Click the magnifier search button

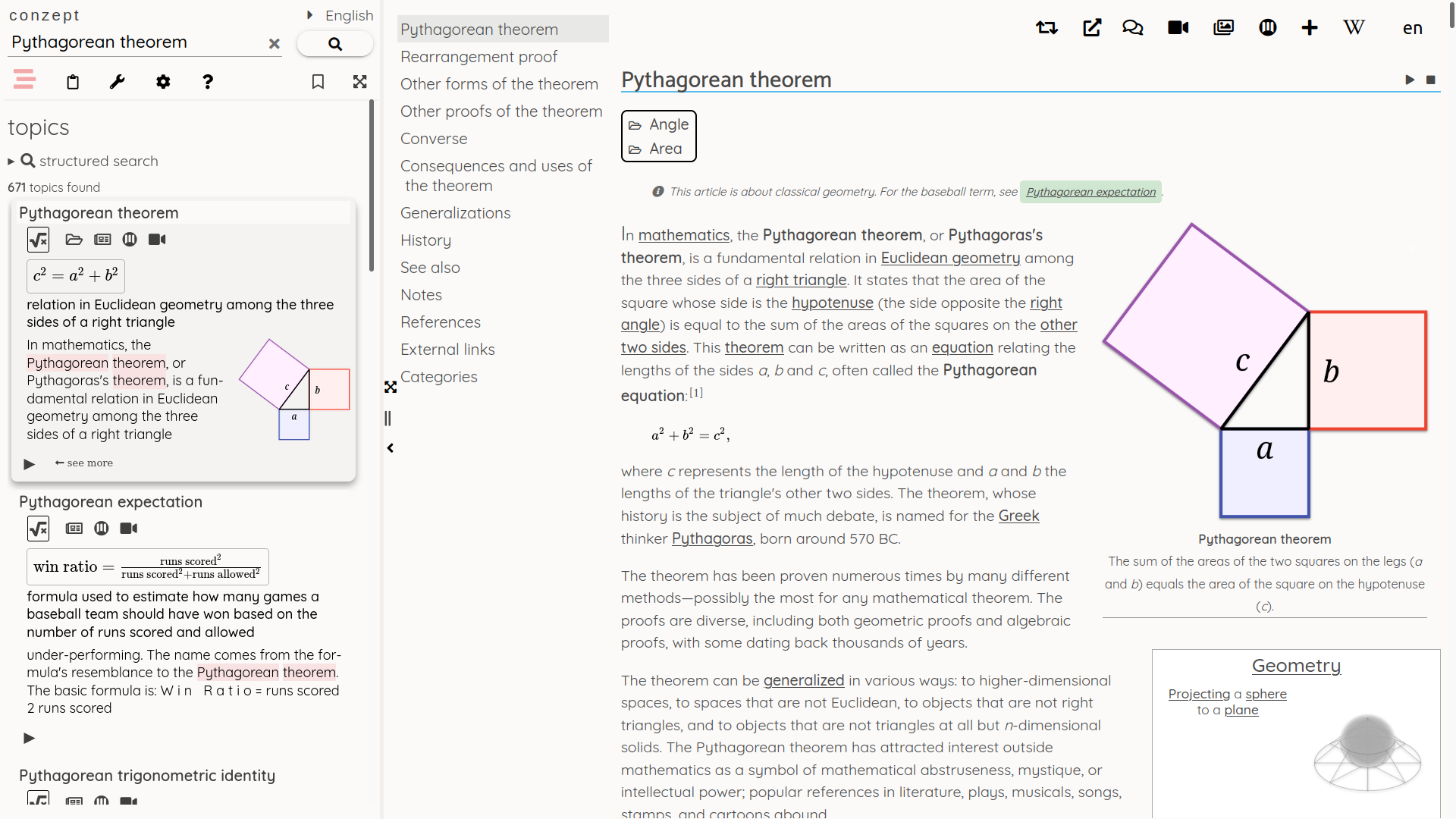pyautogui.click(x=334, y=44)
